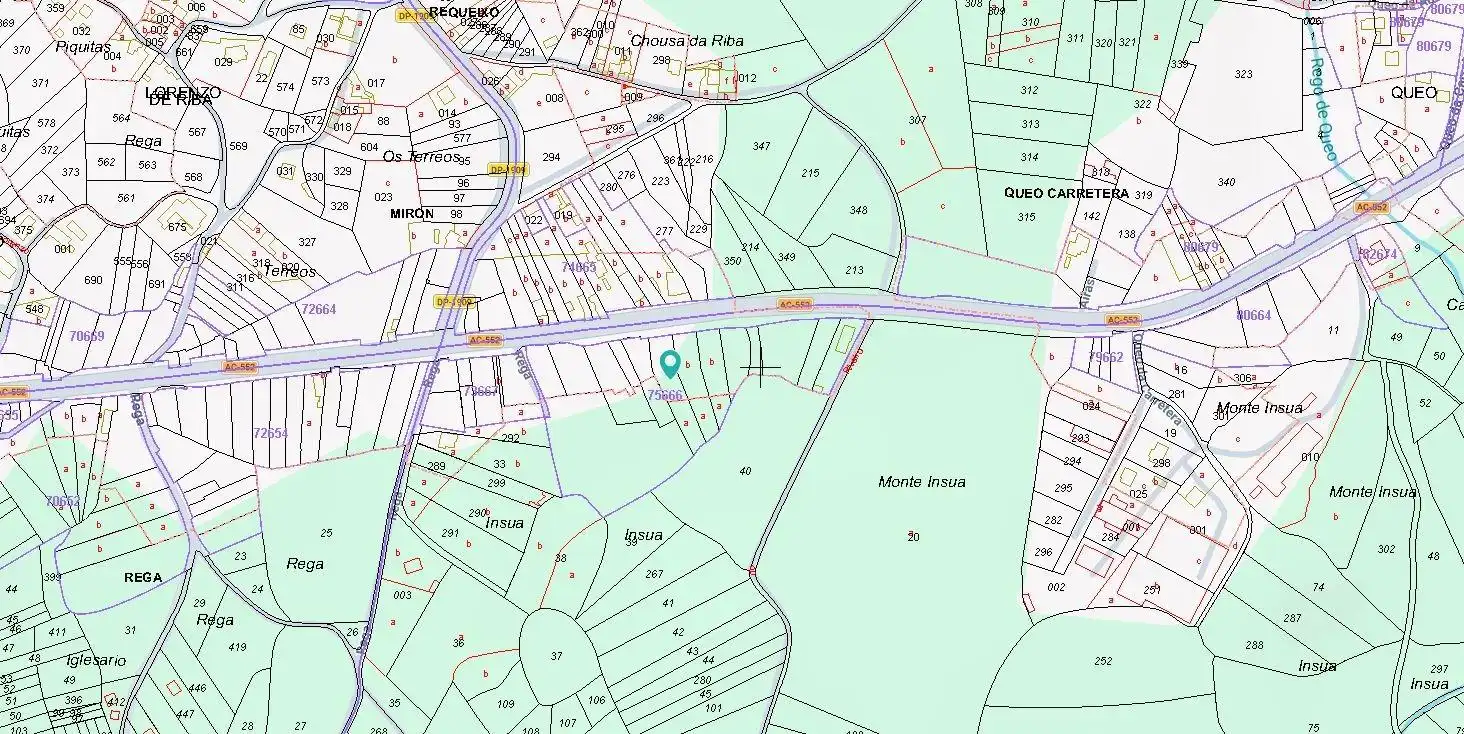Click the 'Piquitas' place label
The width and height of the screenshot is (1464, 734).
point(83,46)
